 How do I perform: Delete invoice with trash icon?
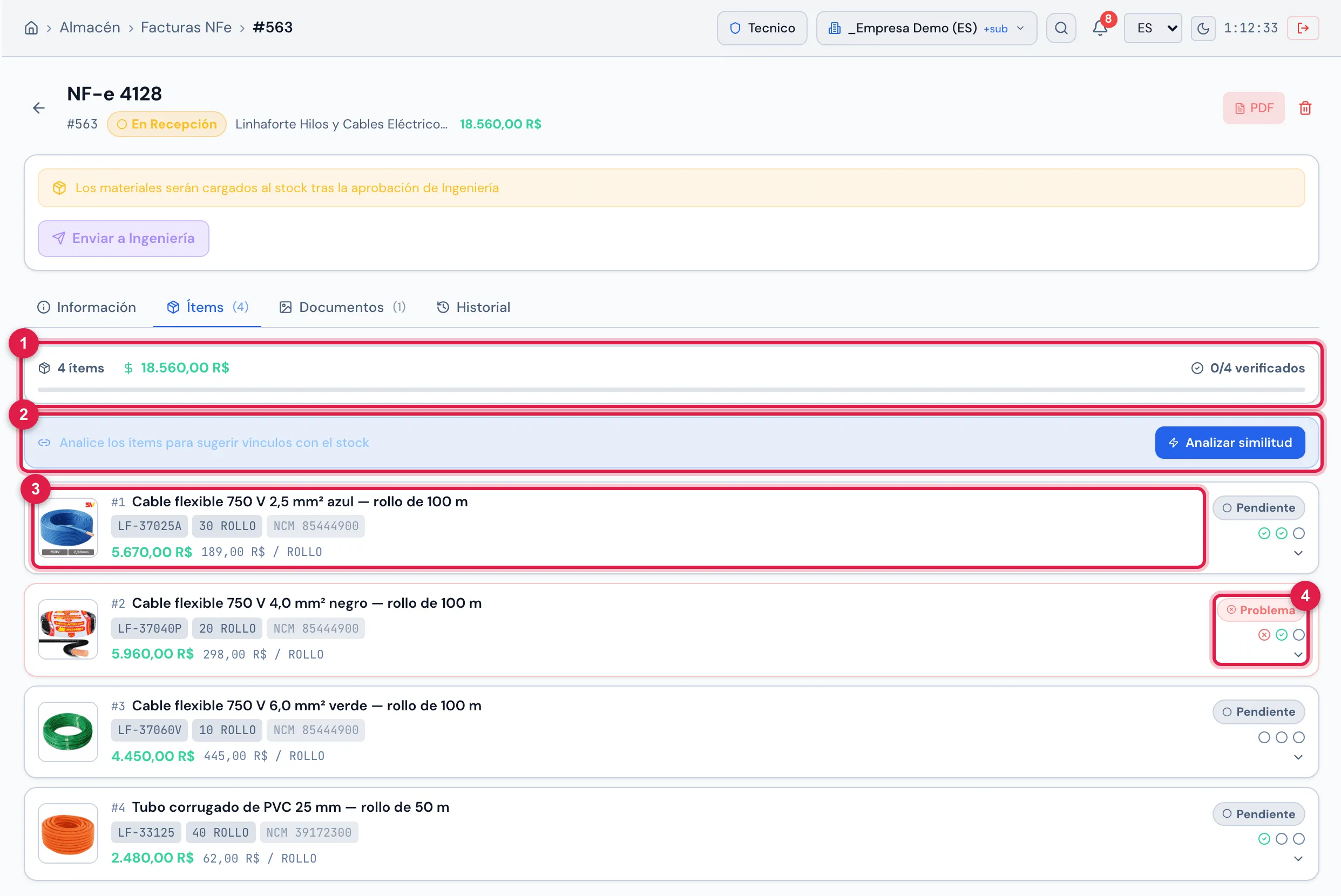1305,108
